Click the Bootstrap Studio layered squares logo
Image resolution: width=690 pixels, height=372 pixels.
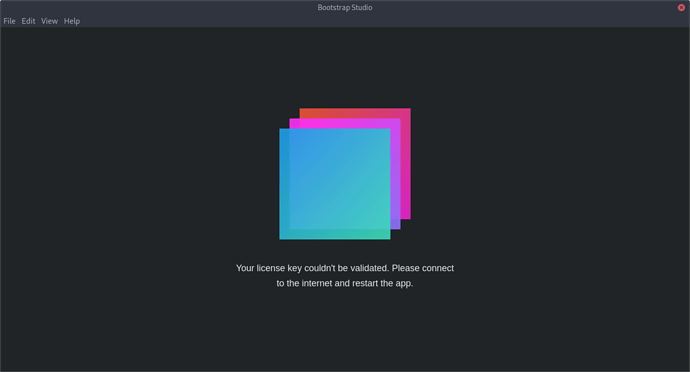click(345, 174)
